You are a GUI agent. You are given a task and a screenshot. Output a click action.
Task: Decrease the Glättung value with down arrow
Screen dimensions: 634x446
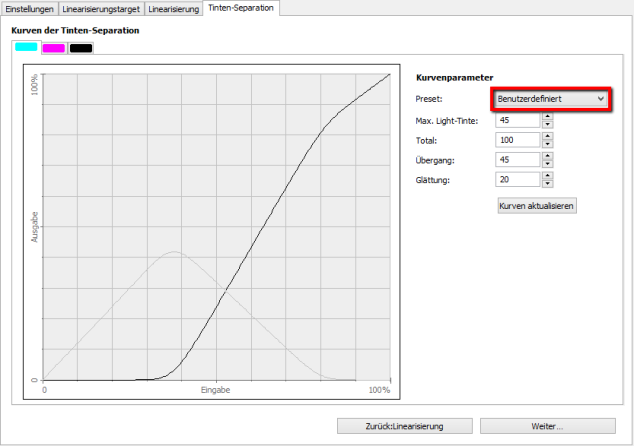(x=547, y=184)
